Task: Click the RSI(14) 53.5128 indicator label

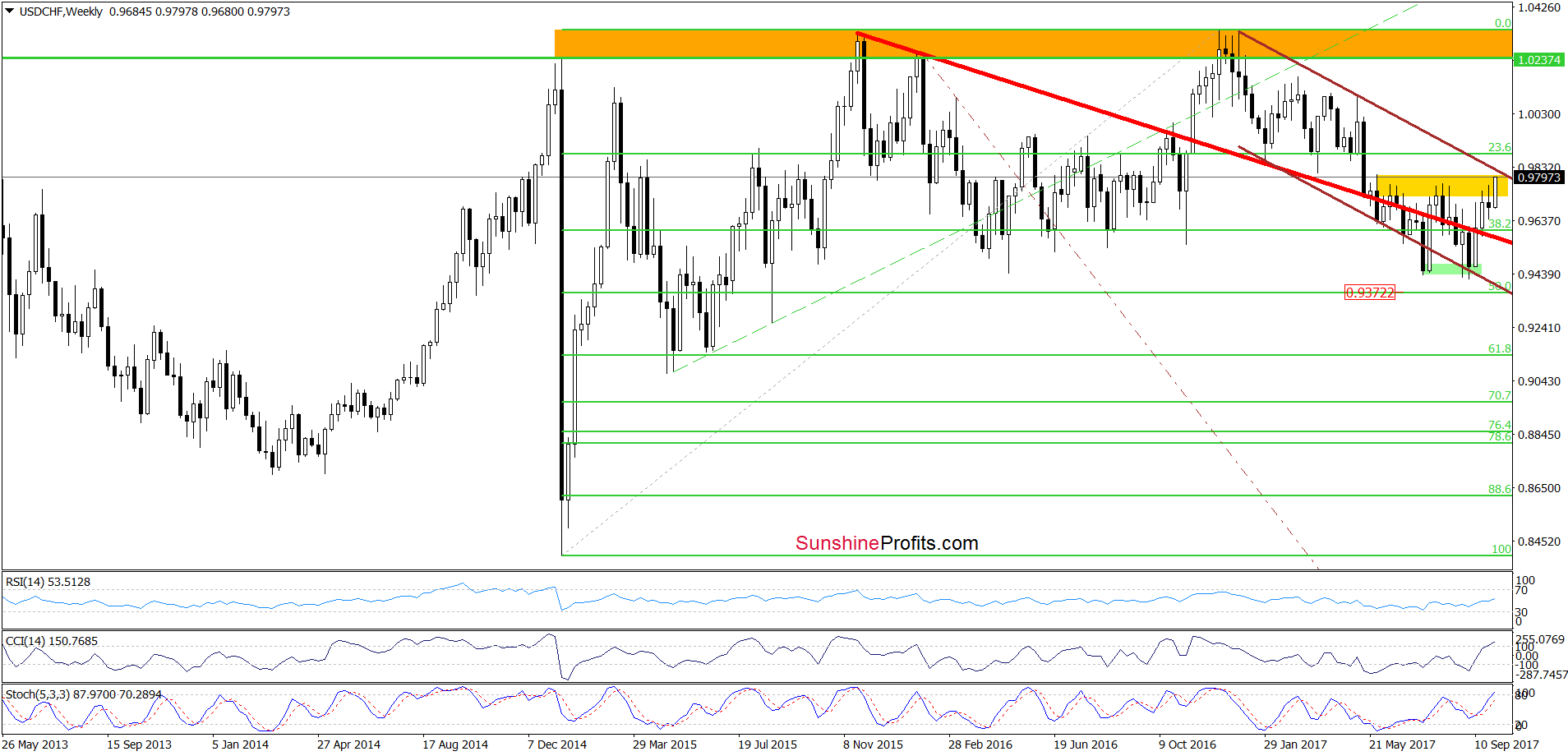Action: (x=48, y=582)
